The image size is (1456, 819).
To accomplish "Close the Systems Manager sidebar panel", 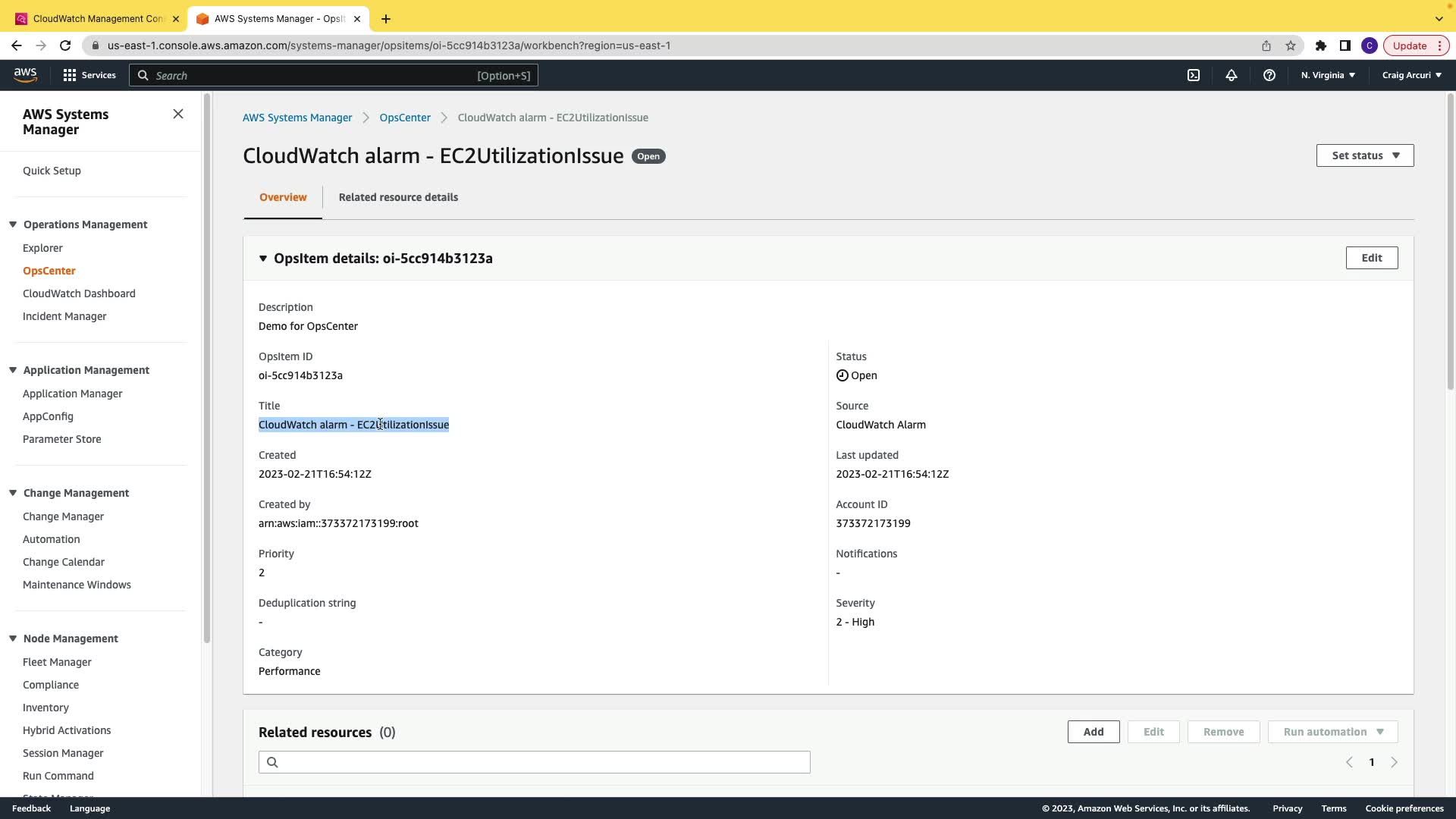I will tap(178, 114).
